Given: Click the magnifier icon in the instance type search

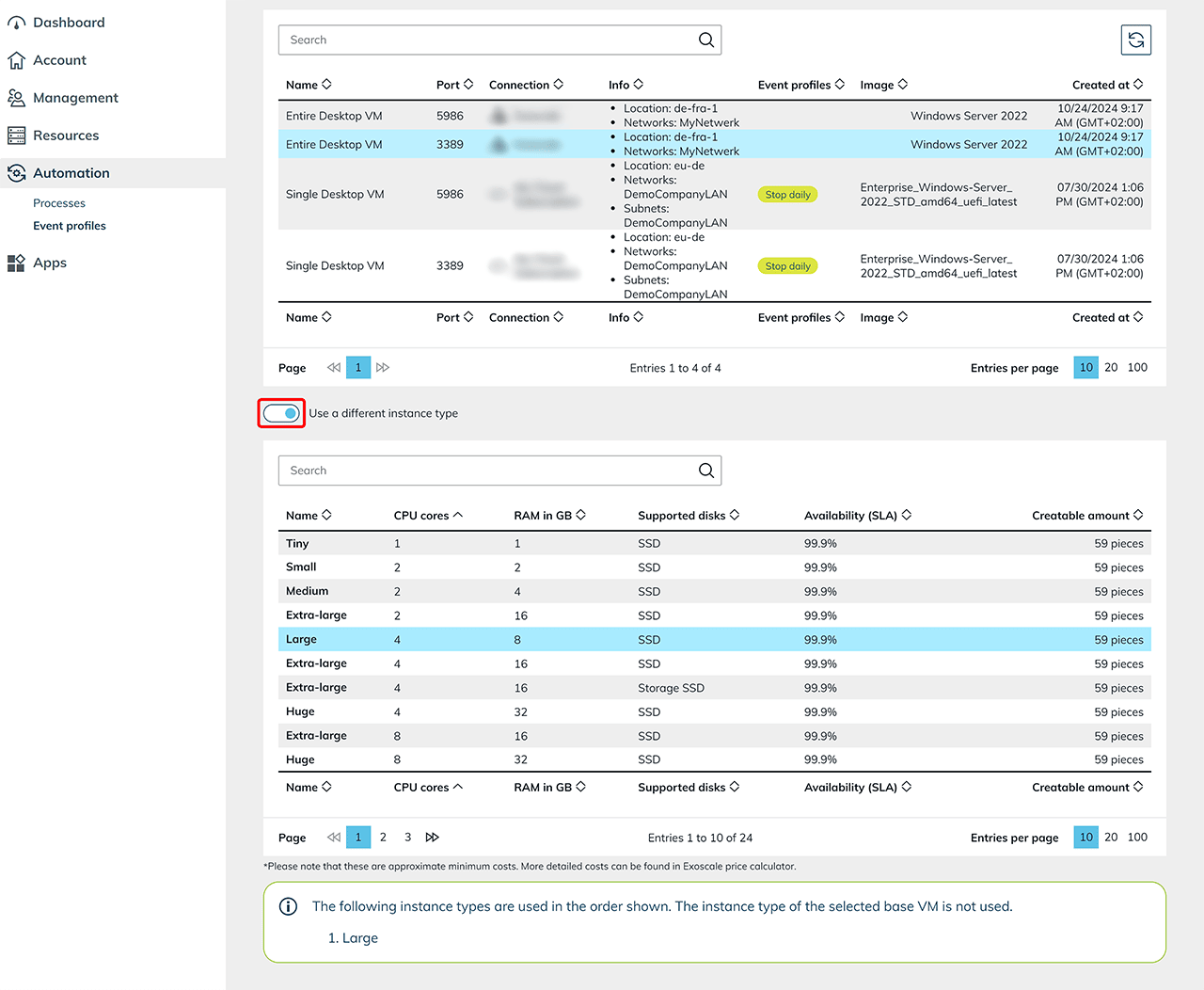Looking at the screenshot, I should click(705, 471).
